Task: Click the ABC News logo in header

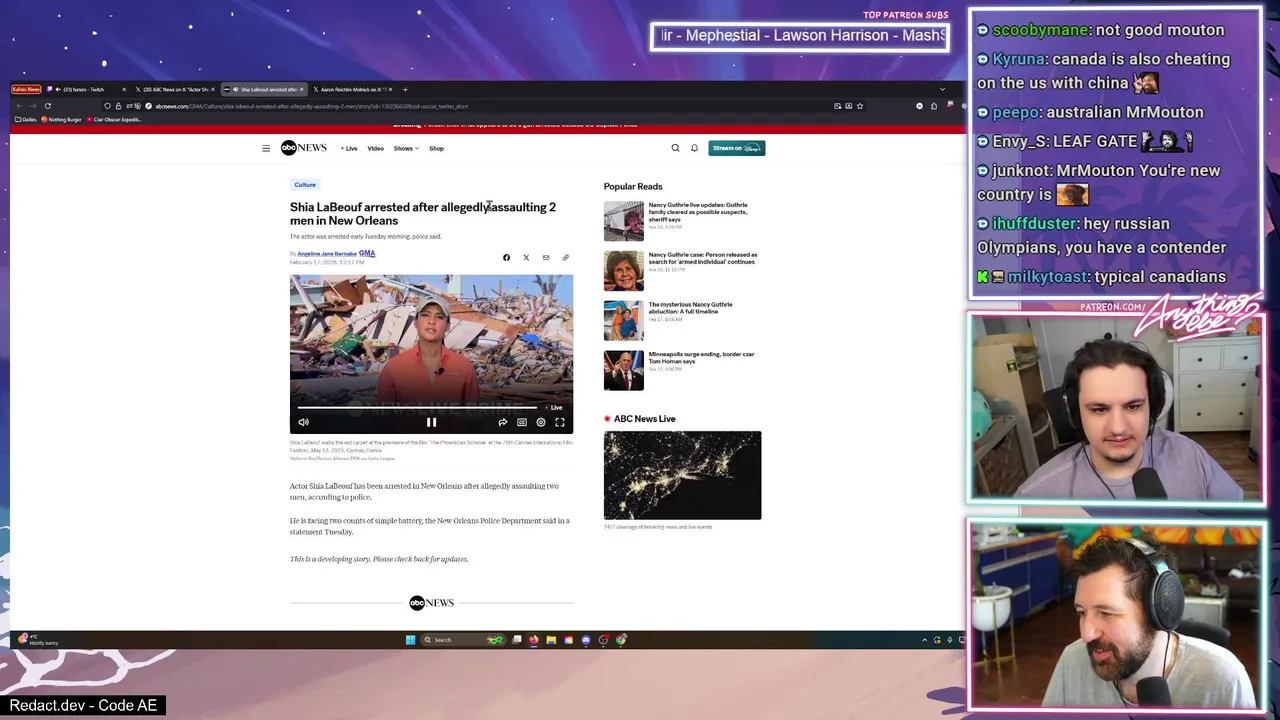Action: pos(303,148)
